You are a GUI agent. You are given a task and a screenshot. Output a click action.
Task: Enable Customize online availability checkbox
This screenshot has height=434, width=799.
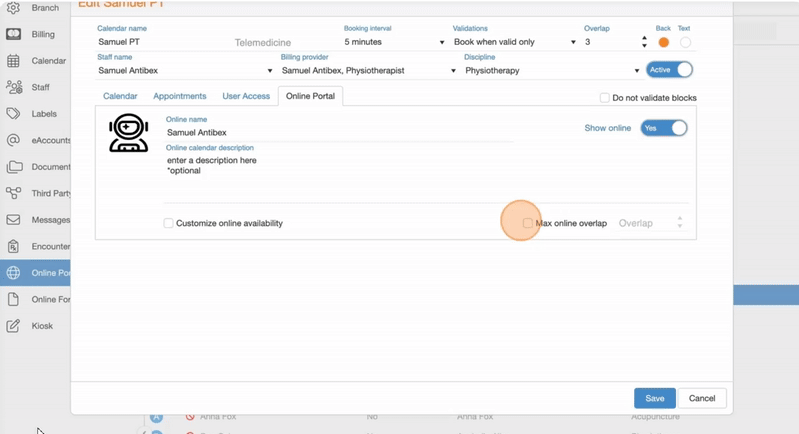click(x=169, y=223)
